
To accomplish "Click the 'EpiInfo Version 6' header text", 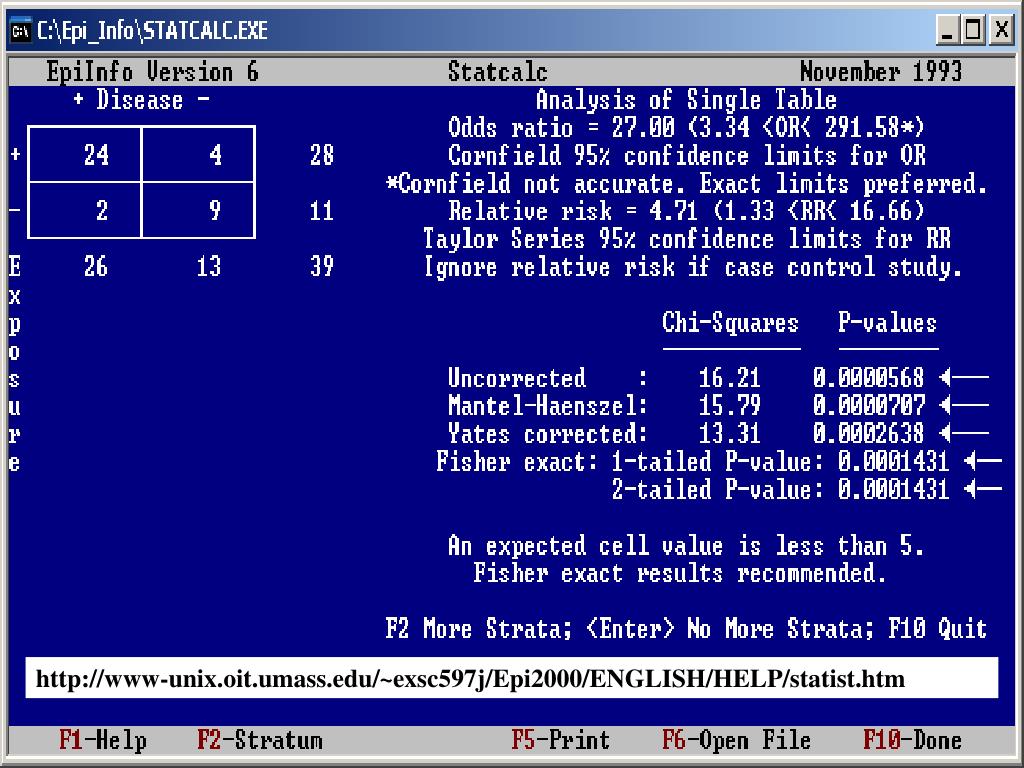I will click(x=152, y=71).
